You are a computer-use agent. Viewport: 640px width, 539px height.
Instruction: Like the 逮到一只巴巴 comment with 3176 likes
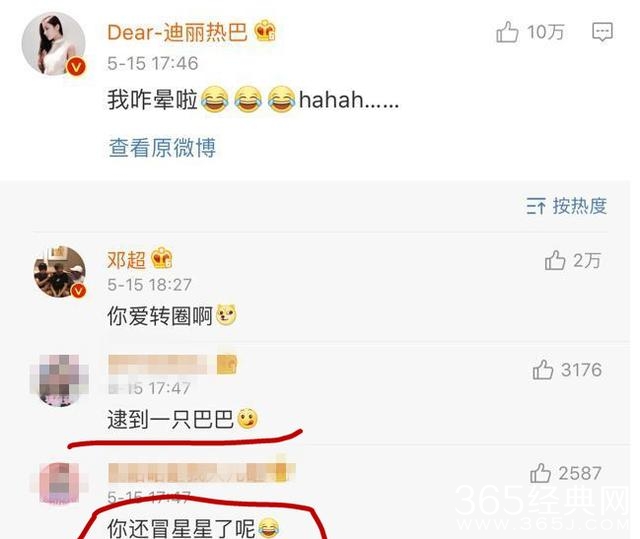coord(543,370)
